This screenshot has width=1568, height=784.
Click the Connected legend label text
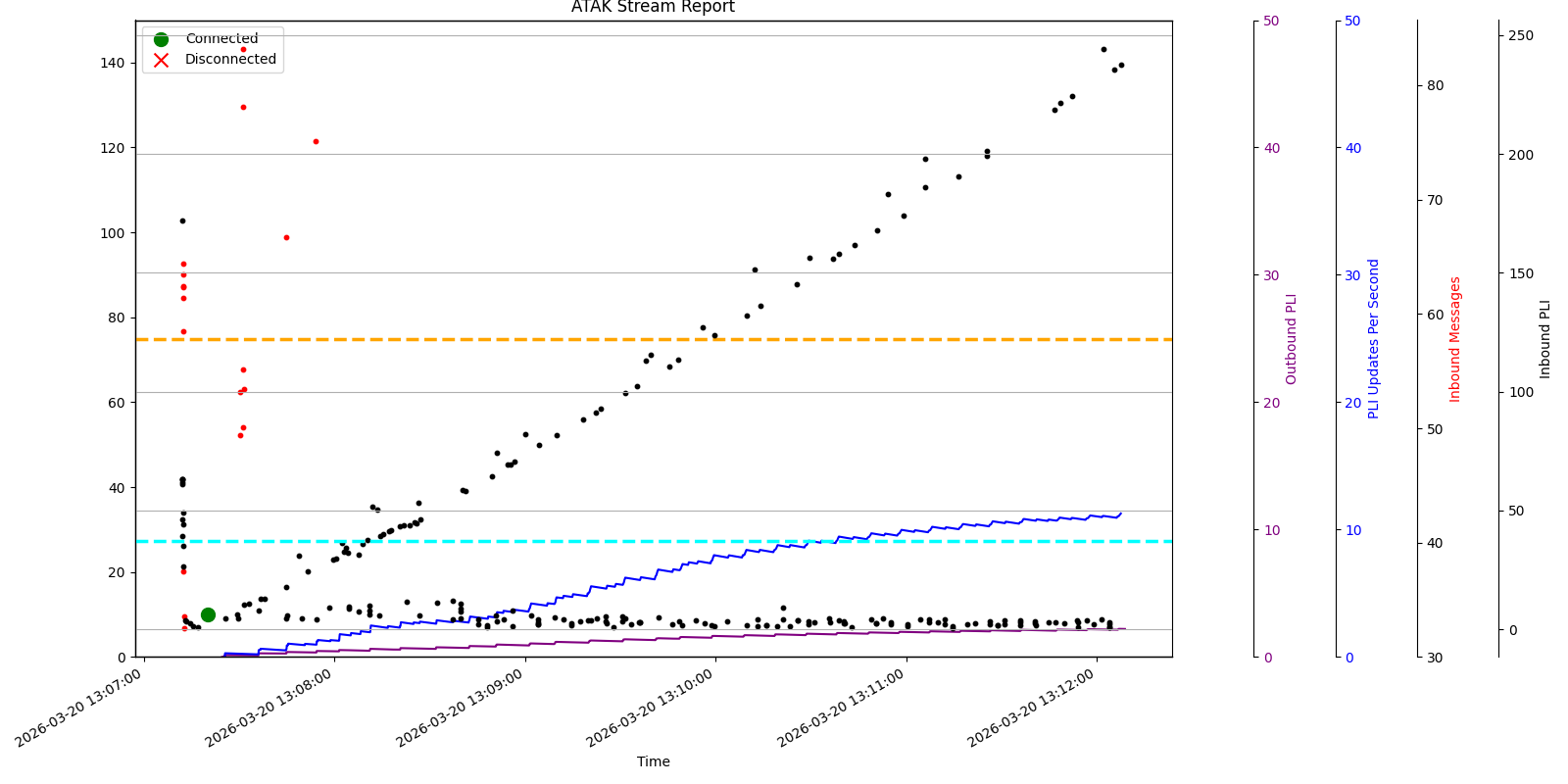221,39
